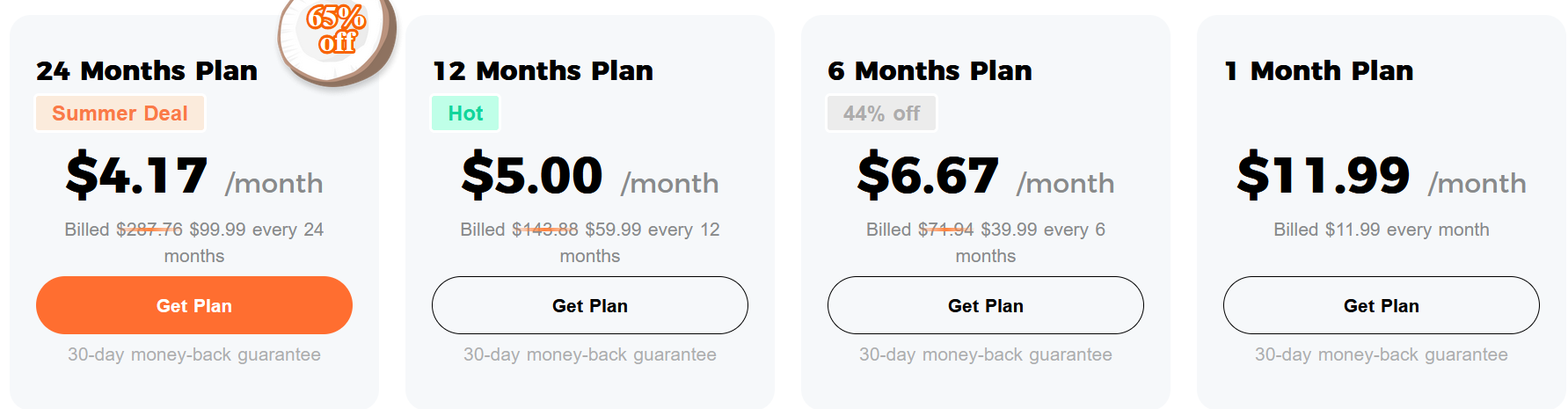This screenshot has width=1568, height=409.
Task: Click the Summer Deal tag
Action: pos(120,113)
